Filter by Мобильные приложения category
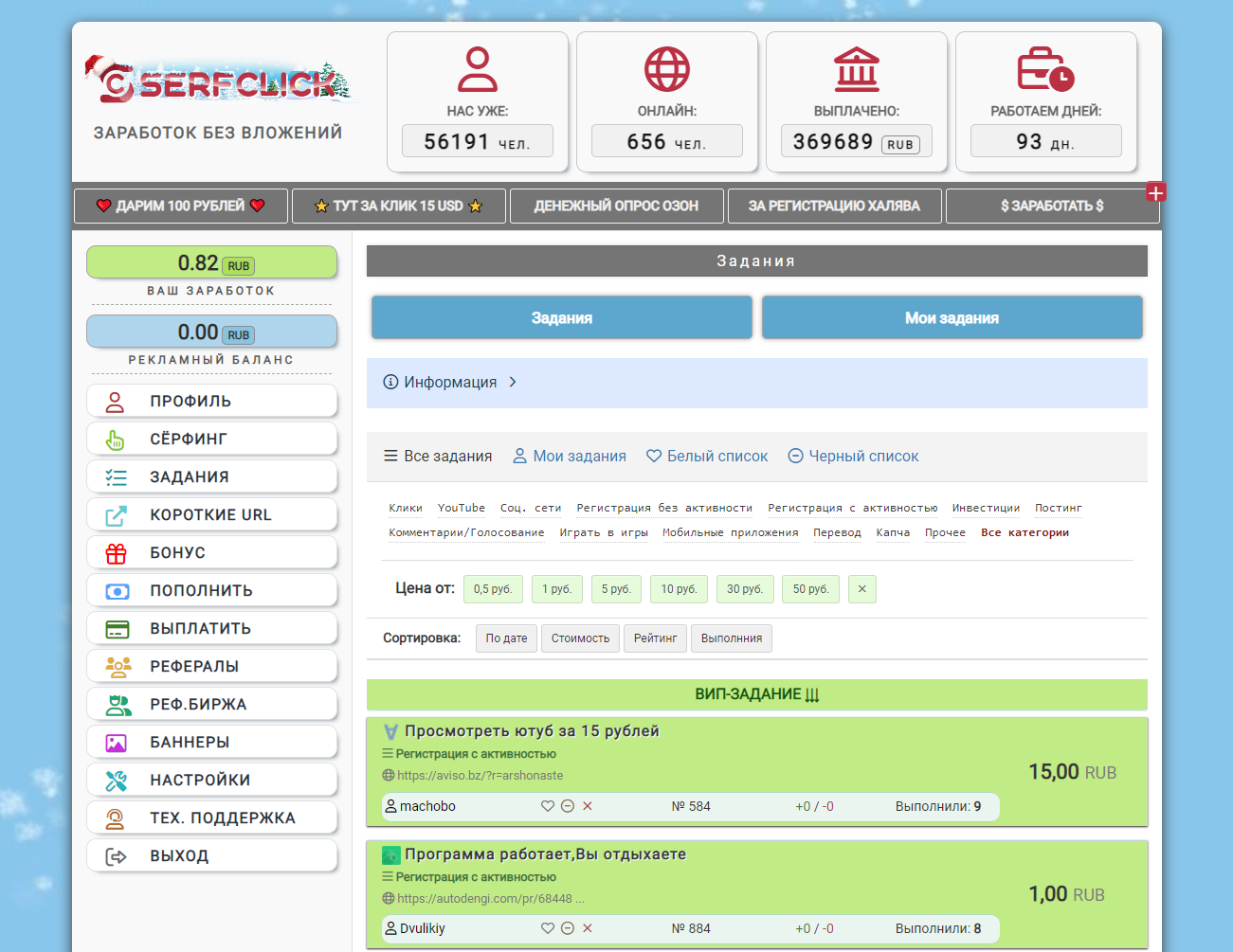Viewport: 1233px width, 952px height. coord(731,532)
